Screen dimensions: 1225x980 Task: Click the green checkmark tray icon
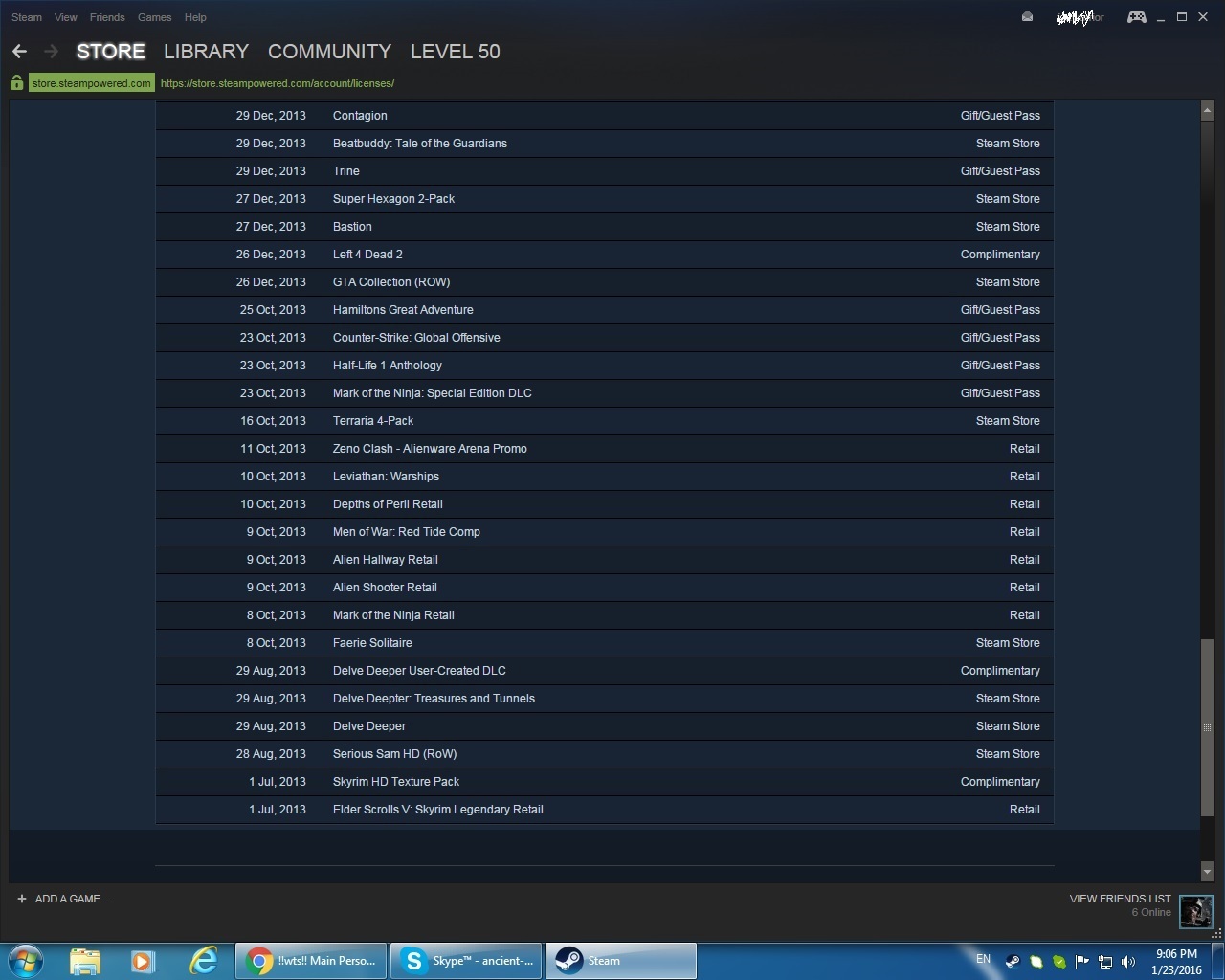(1058, 962)
